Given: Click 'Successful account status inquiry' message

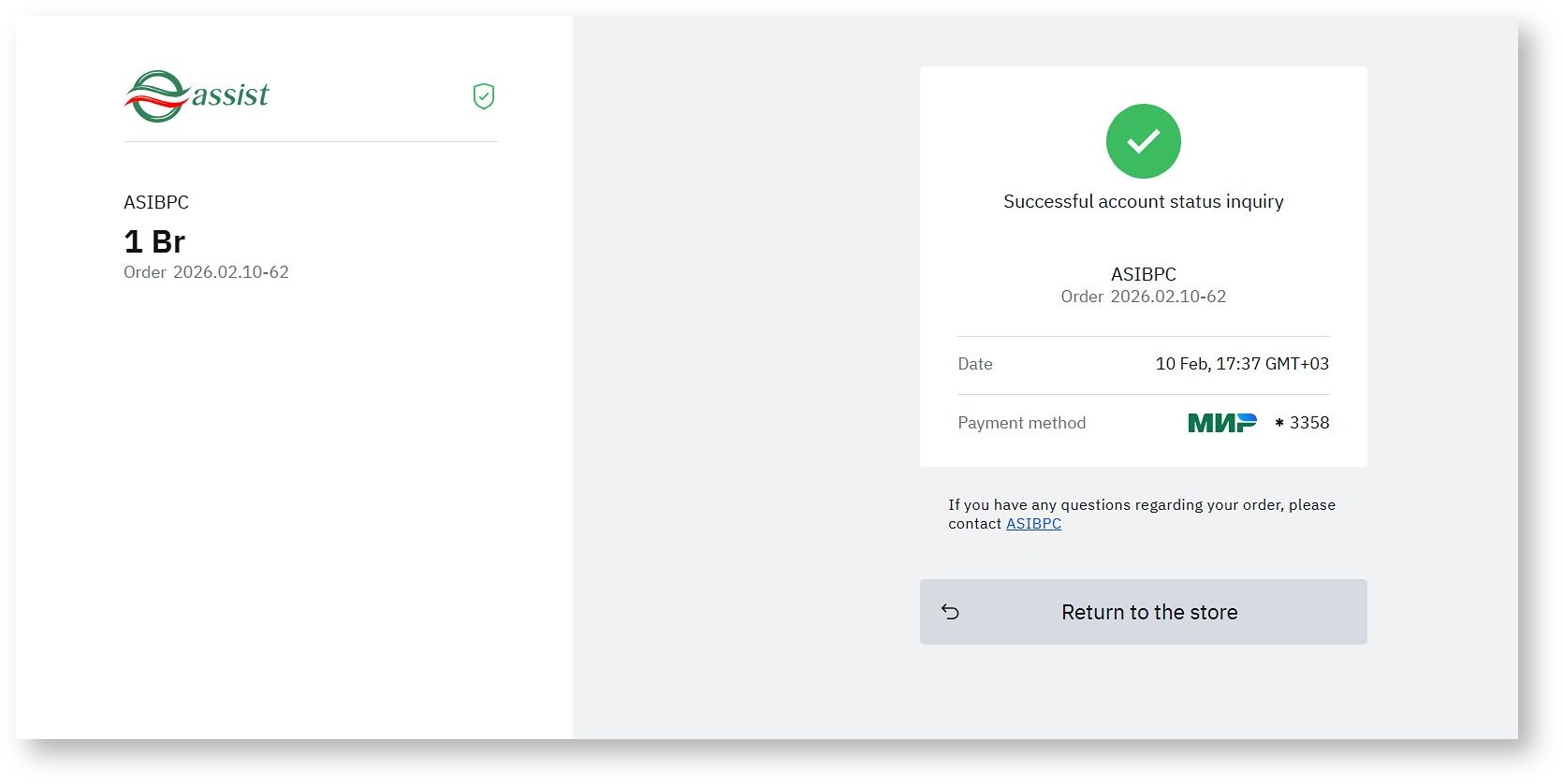Looking at the screenshot, I should [1143, 201].
